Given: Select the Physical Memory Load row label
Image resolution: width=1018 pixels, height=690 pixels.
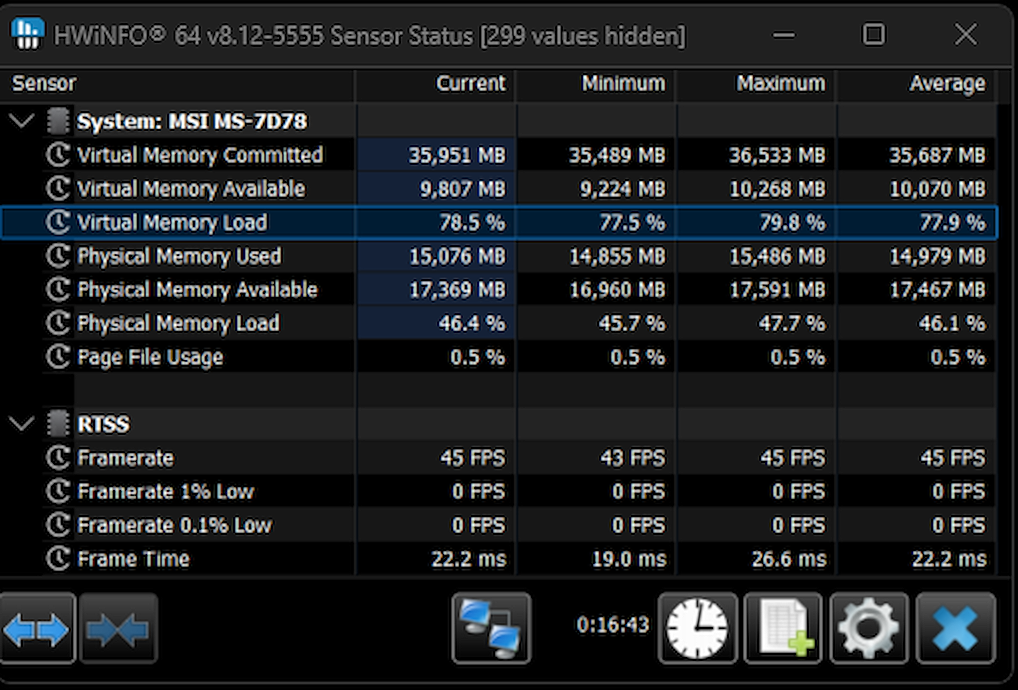Looking at the screenshot, I should point(179,323).
